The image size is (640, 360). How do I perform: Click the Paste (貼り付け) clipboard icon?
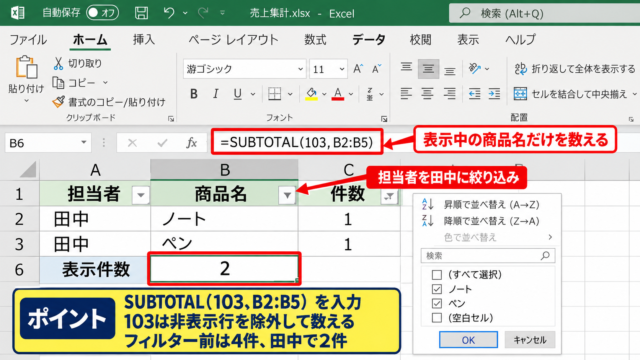pyautogui.click(x=26, y=67)
